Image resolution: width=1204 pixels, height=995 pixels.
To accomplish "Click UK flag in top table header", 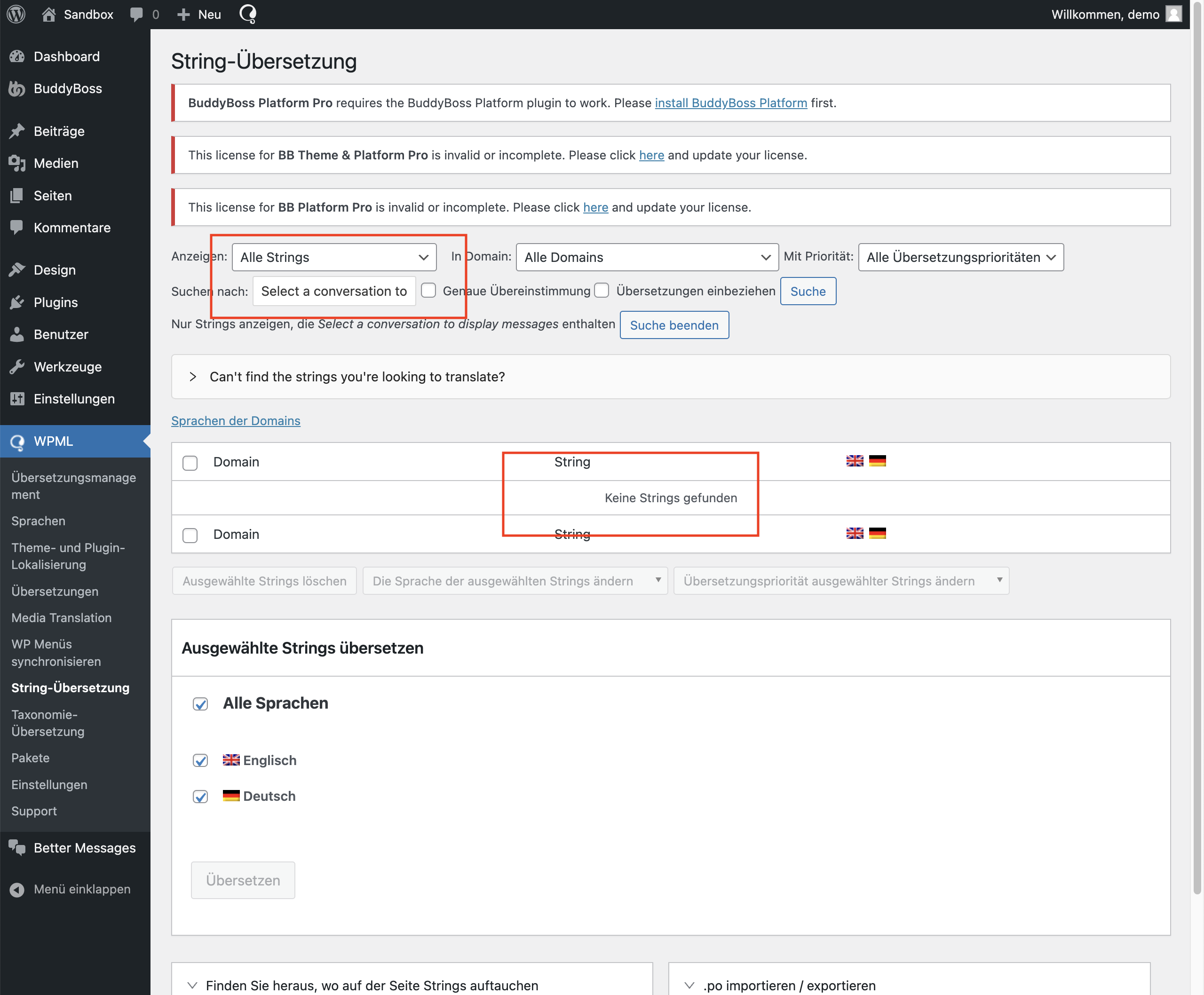I will tap(855, 461).
